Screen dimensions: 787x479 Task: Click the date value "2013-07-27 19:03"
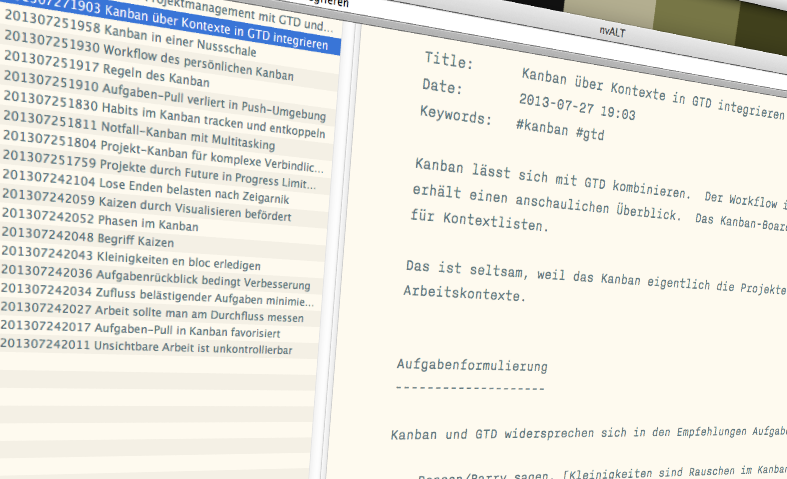577,107
